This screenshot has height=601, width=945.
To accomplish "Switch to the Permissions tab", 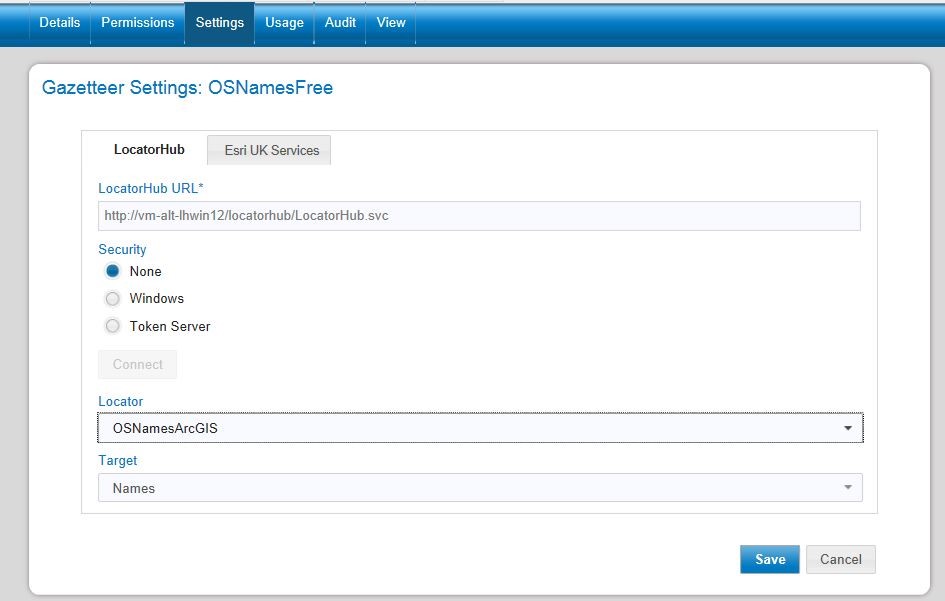I will point(137,23).
